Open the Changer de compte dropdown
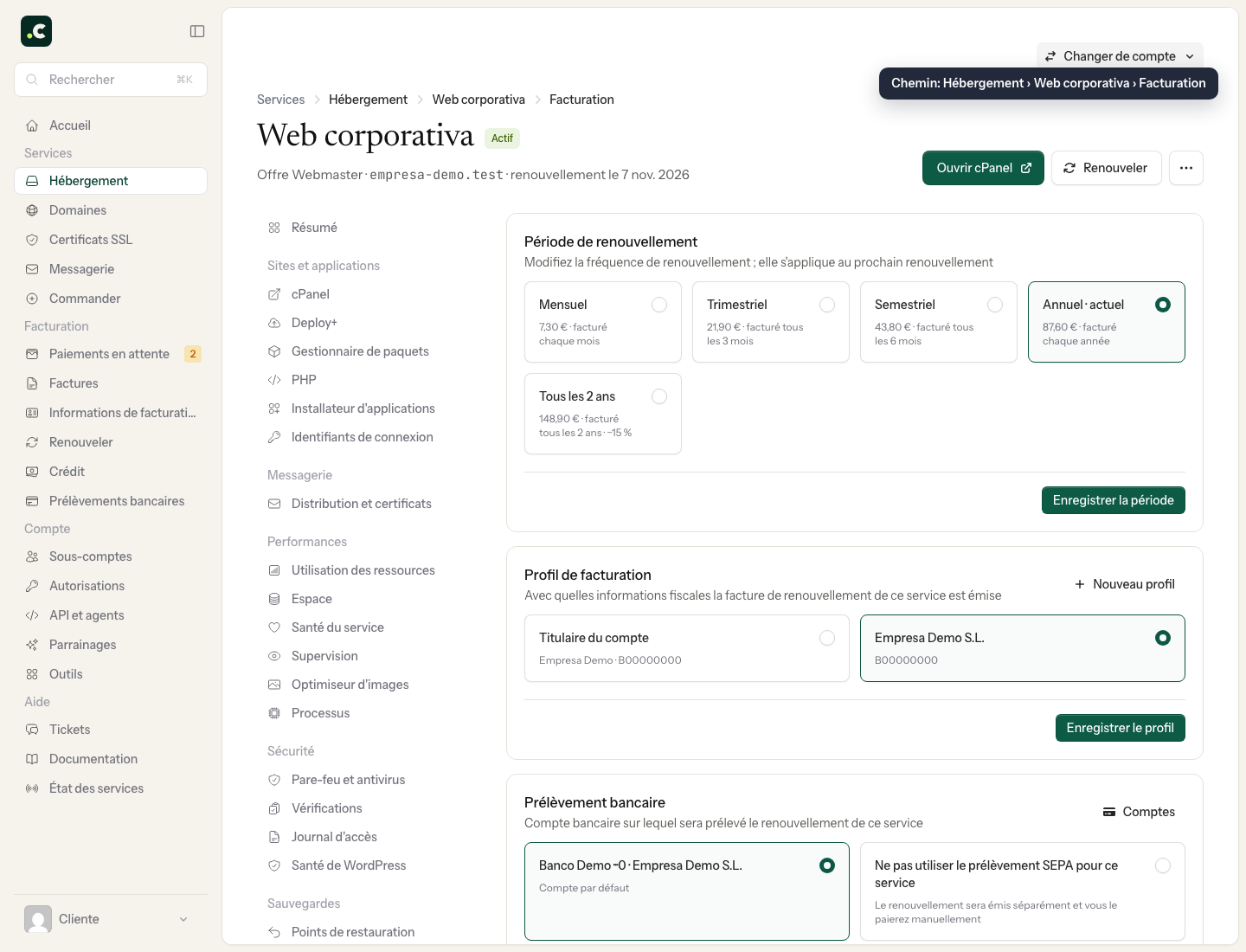This screenshot has width=1246, height=952. (x=1120, y=56)
